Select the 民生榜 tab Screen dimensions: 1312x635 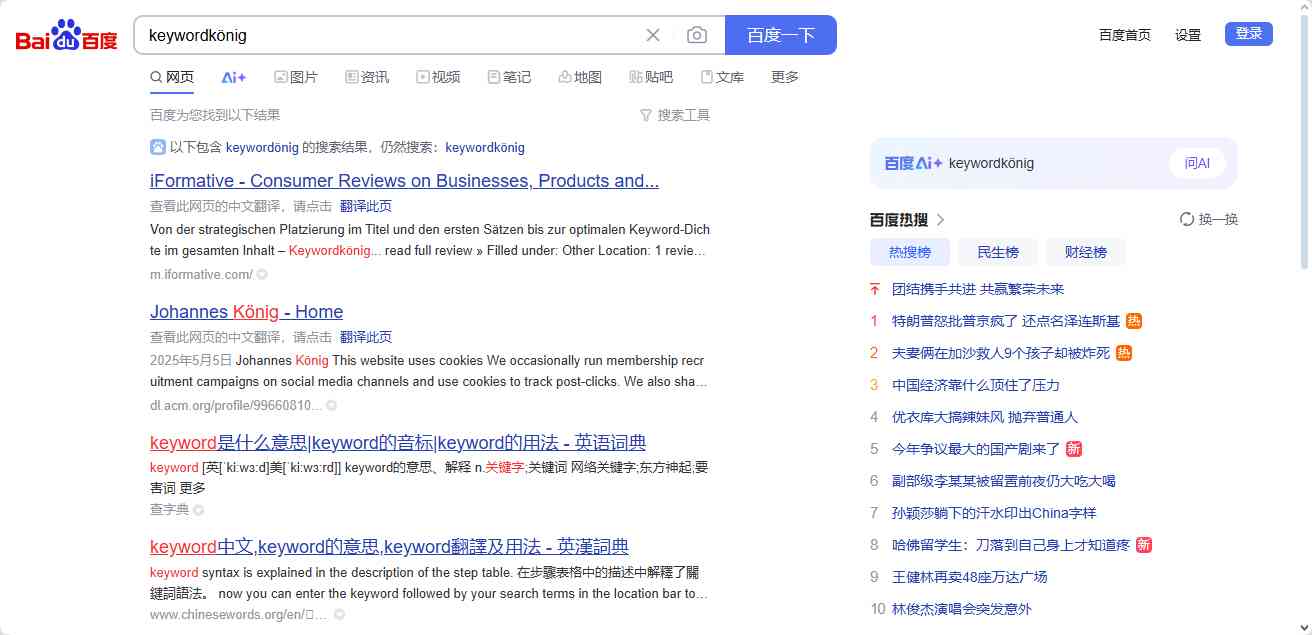(x=998, y=252)
